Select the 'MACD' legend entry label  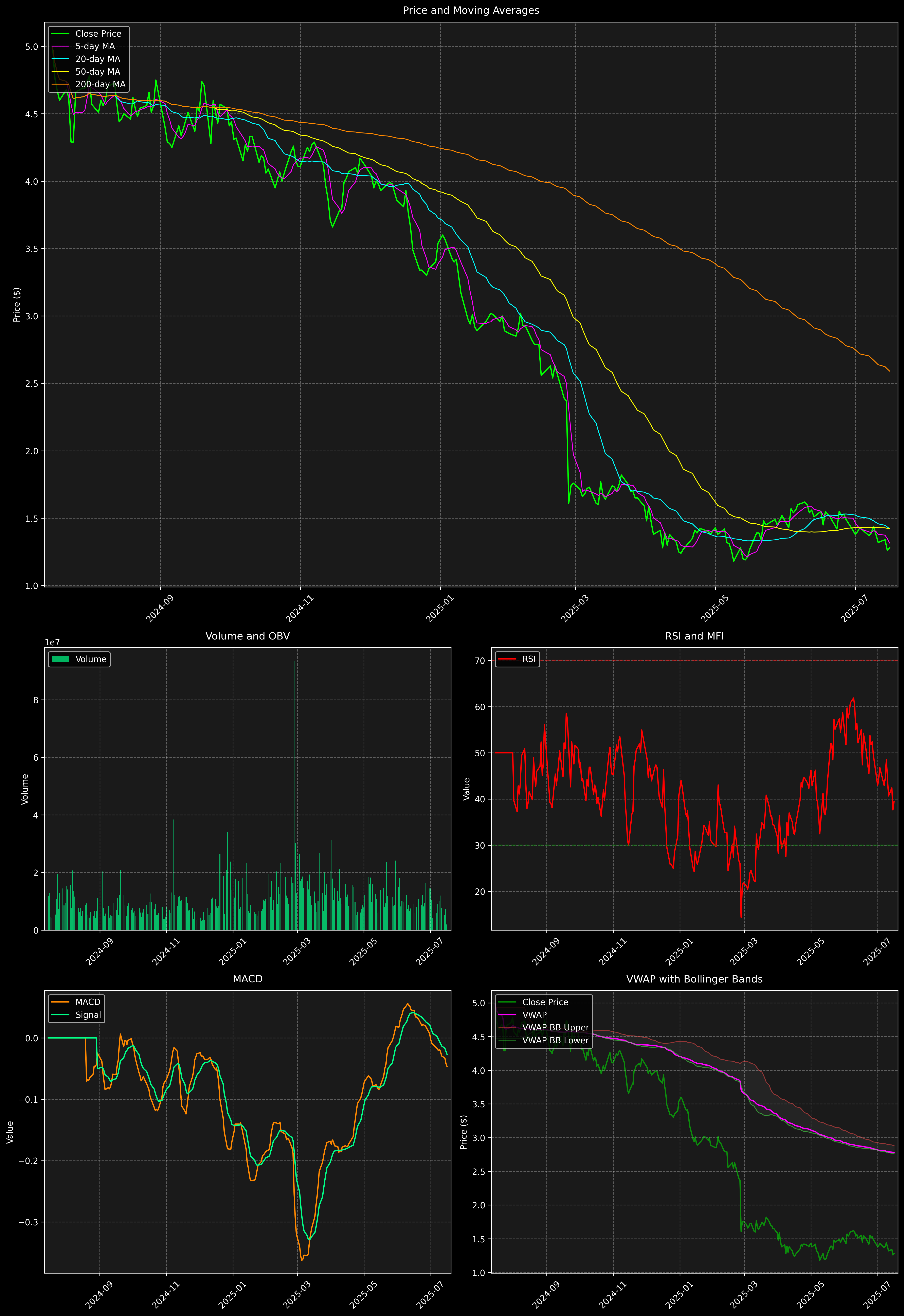[88, 1002]
